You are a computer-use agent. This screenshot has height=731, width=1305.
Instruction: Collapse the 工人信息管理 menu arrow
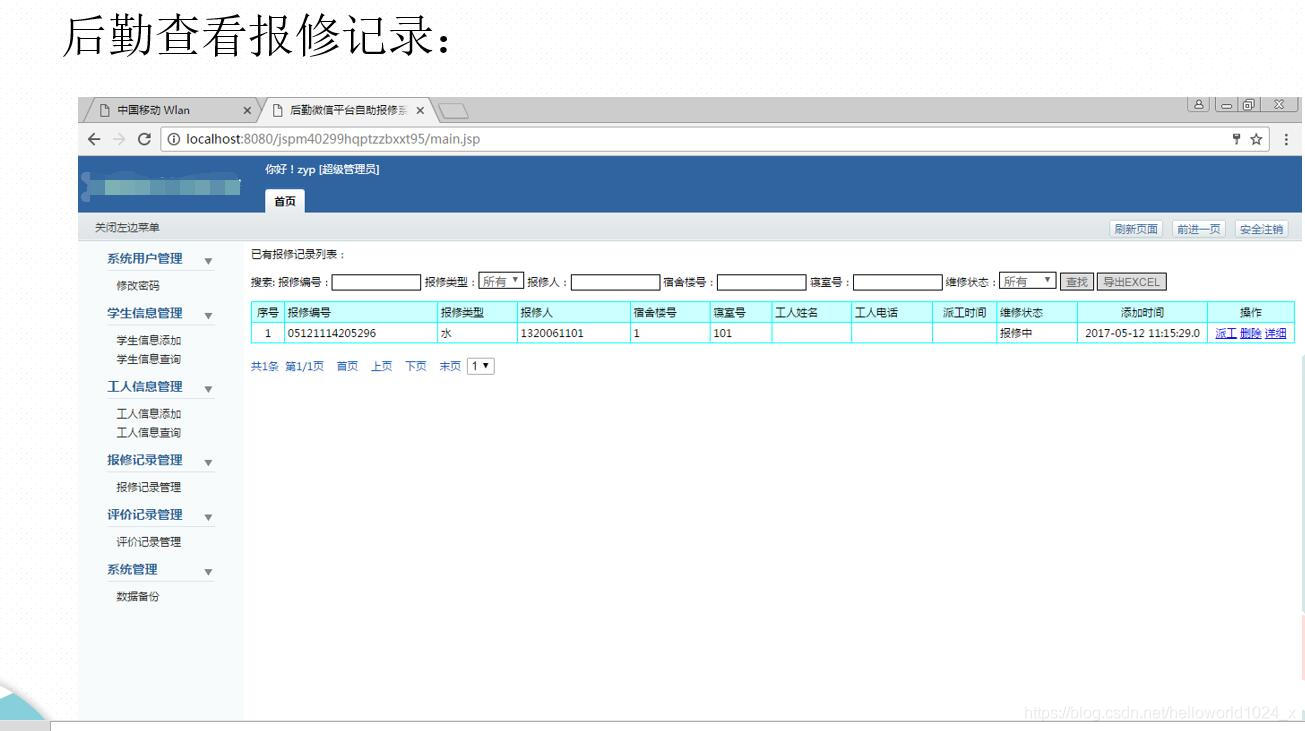[x=208, y=389]
